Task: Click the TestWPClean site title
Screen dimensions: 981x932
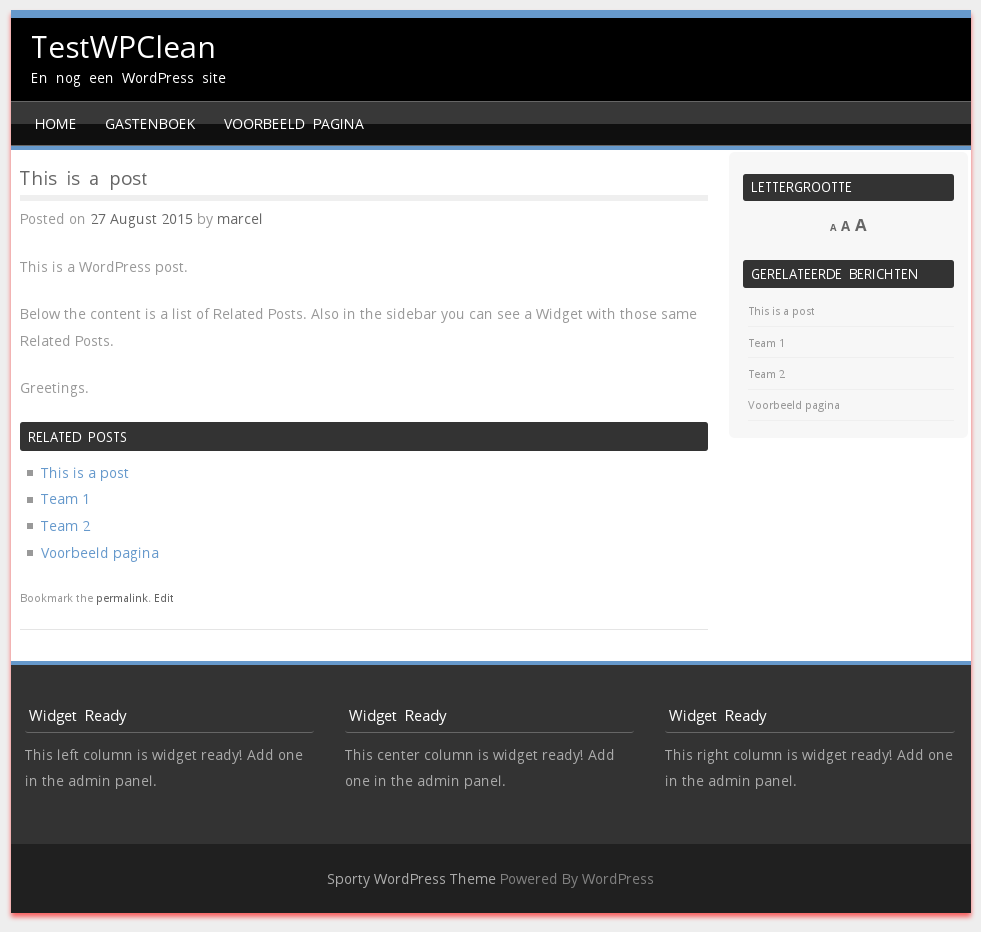Action: pyautogui.click(x=123, y=48)
